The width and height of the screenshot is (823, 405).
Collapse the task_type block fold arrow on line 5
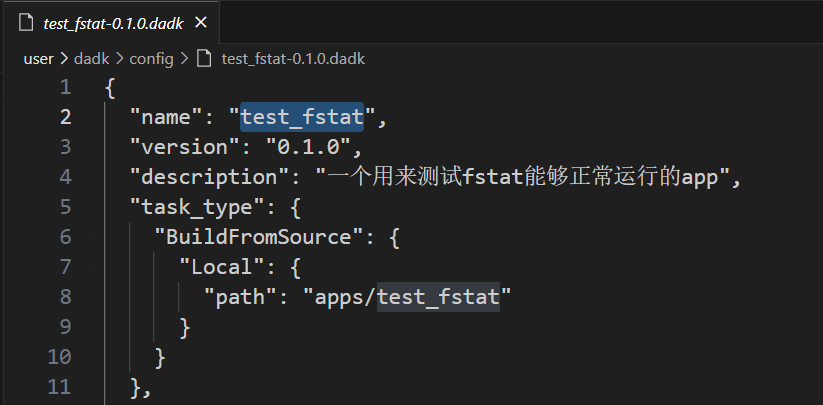click(x=90, y=208)
